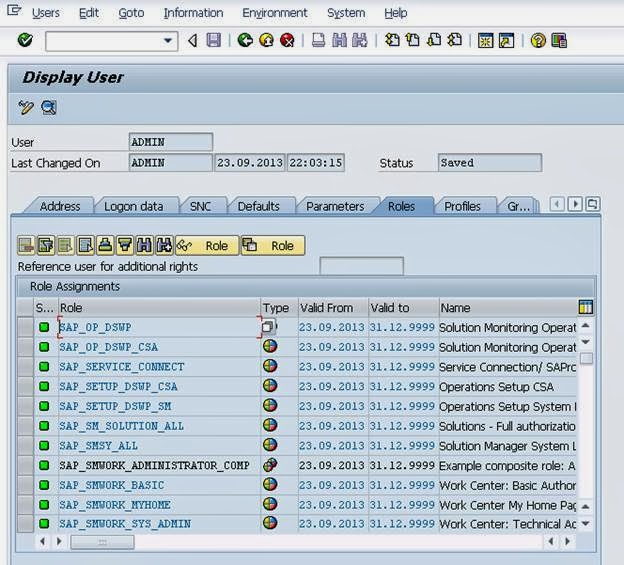This screenshot has width=624, height=565.
Task: Switch to the Defaults tab
Action: pos(259,207)
